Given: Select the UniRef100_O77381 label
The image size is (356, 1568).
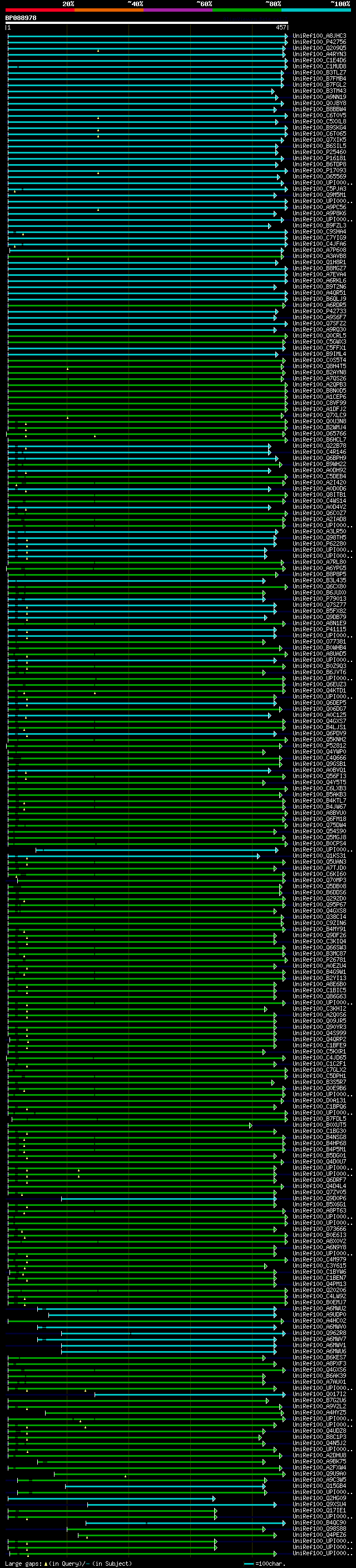Looking at the screenshot, I should coord(319,641).
